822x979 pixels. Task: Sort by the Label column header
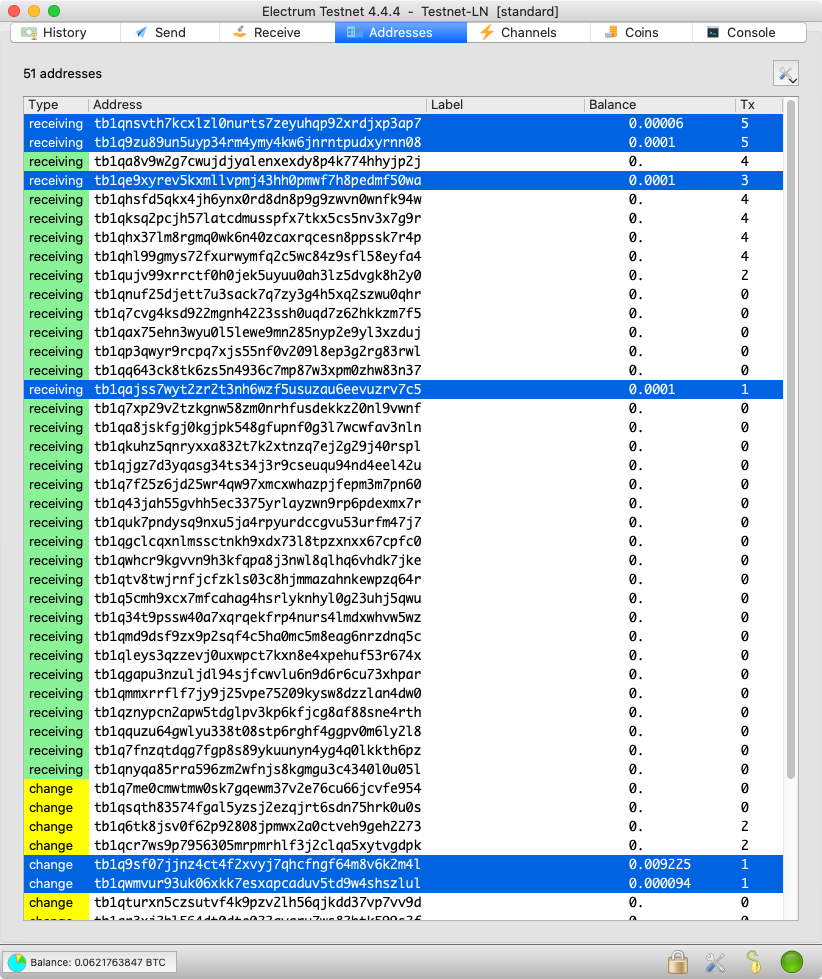click(505, 105)
